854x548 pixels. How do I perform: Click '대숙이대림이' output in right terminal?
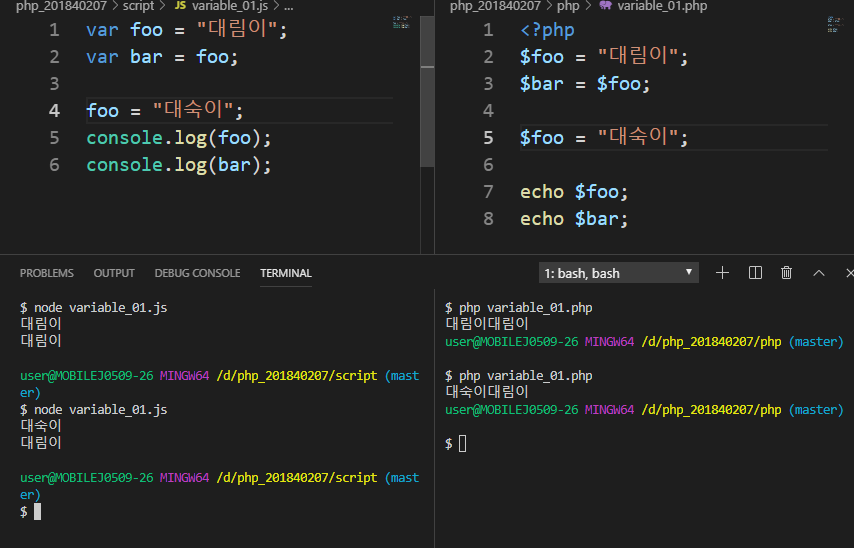tap(487, 392)
